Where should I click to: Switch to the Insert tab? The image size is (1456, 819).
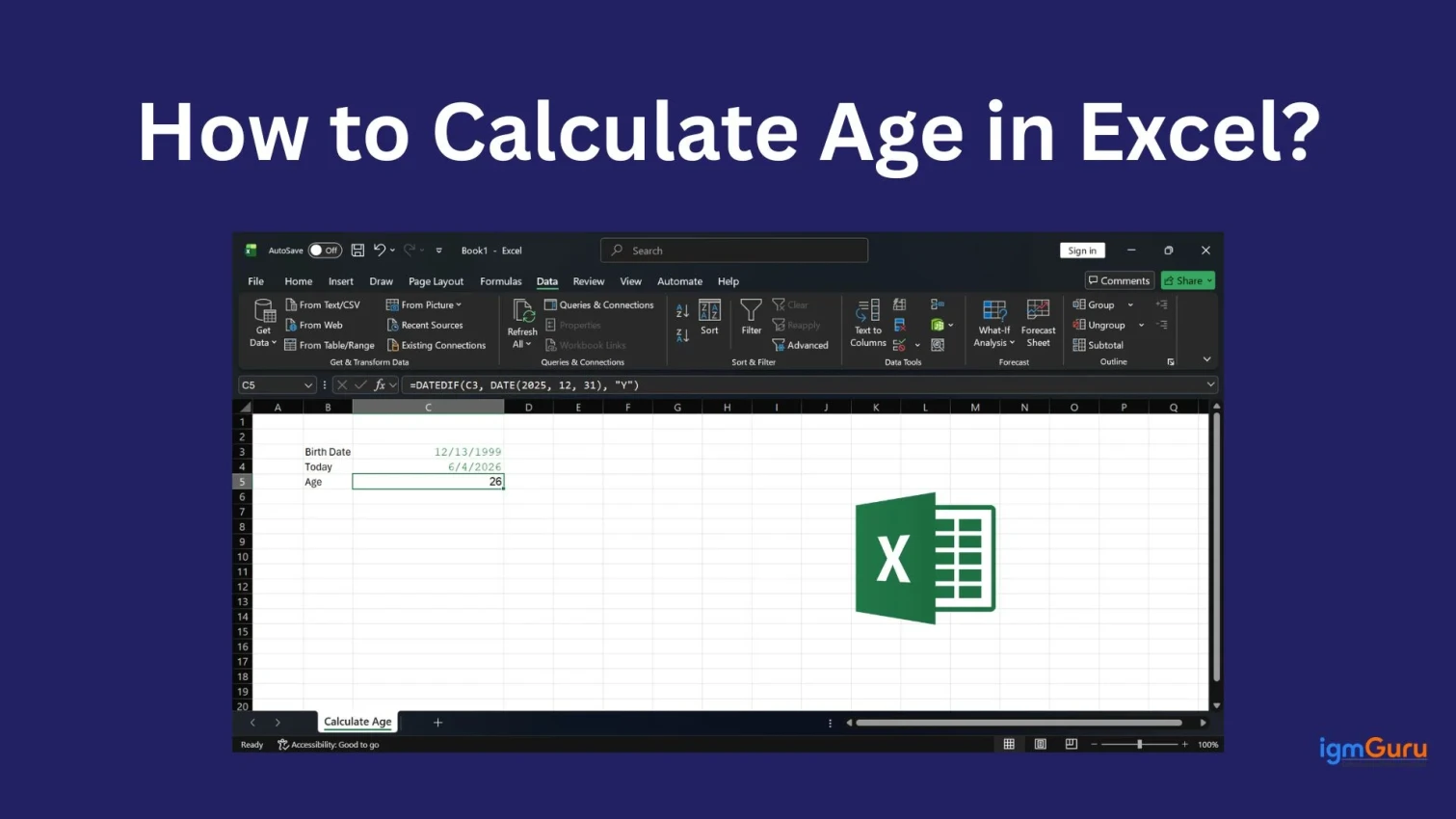tap(340, 281)
